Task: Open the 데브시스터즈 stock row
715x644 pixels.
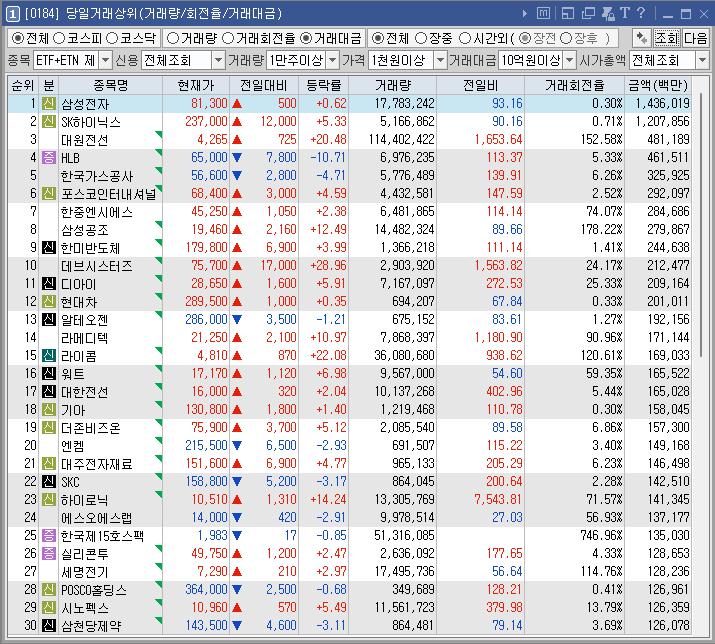Action: point(350,265)
